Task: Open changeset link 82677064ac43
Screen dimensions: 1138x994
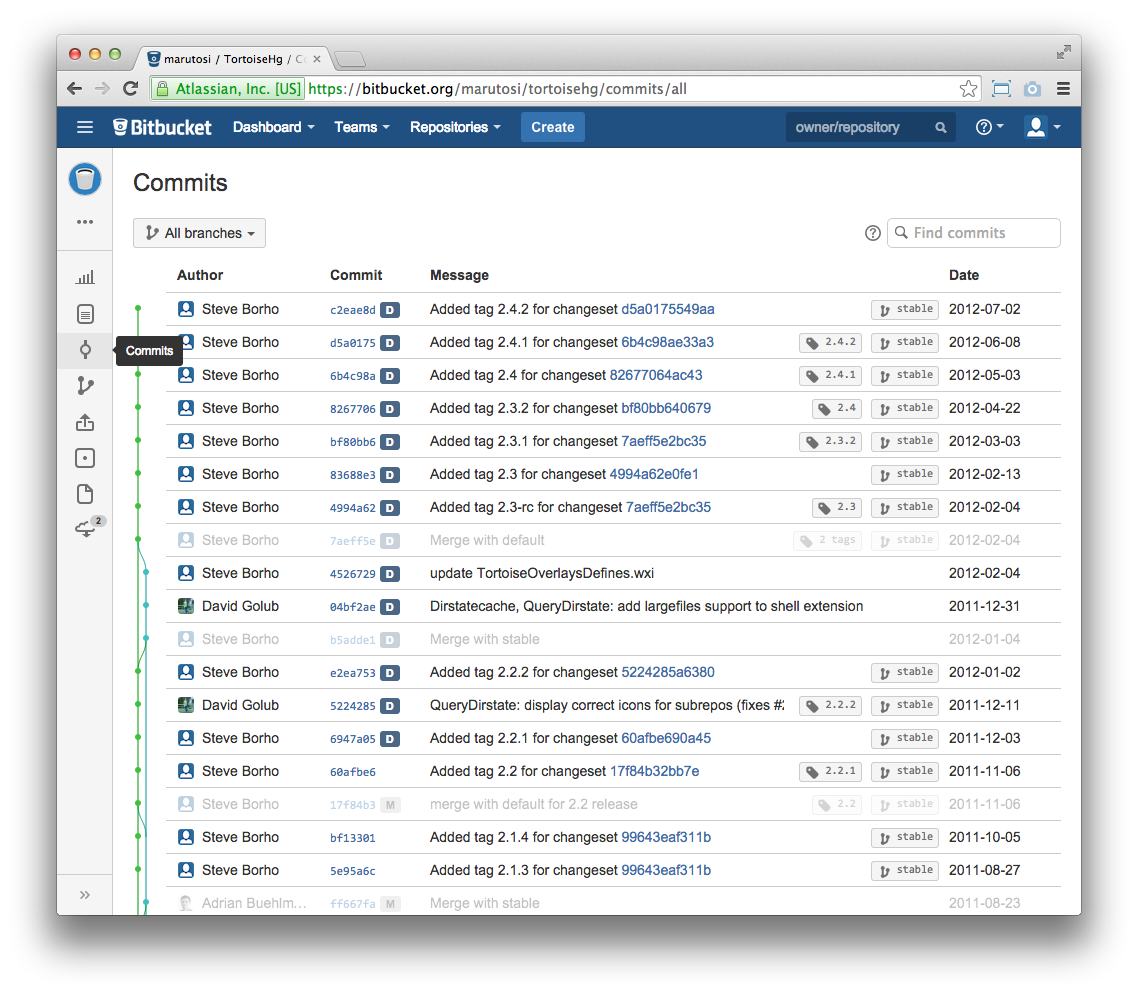Action: (x=656, y=376)
